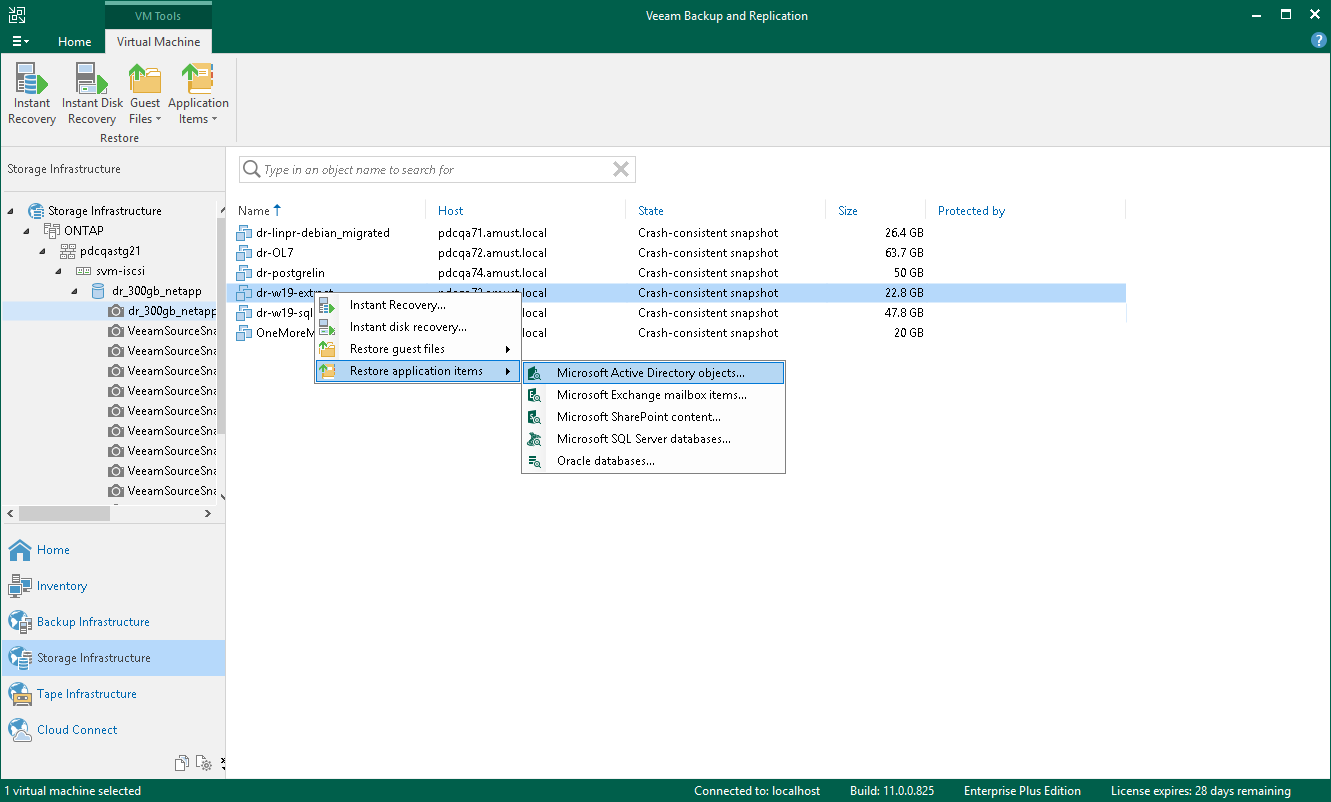Select Microsoft SQL Server databases menu item

(643, 439)
